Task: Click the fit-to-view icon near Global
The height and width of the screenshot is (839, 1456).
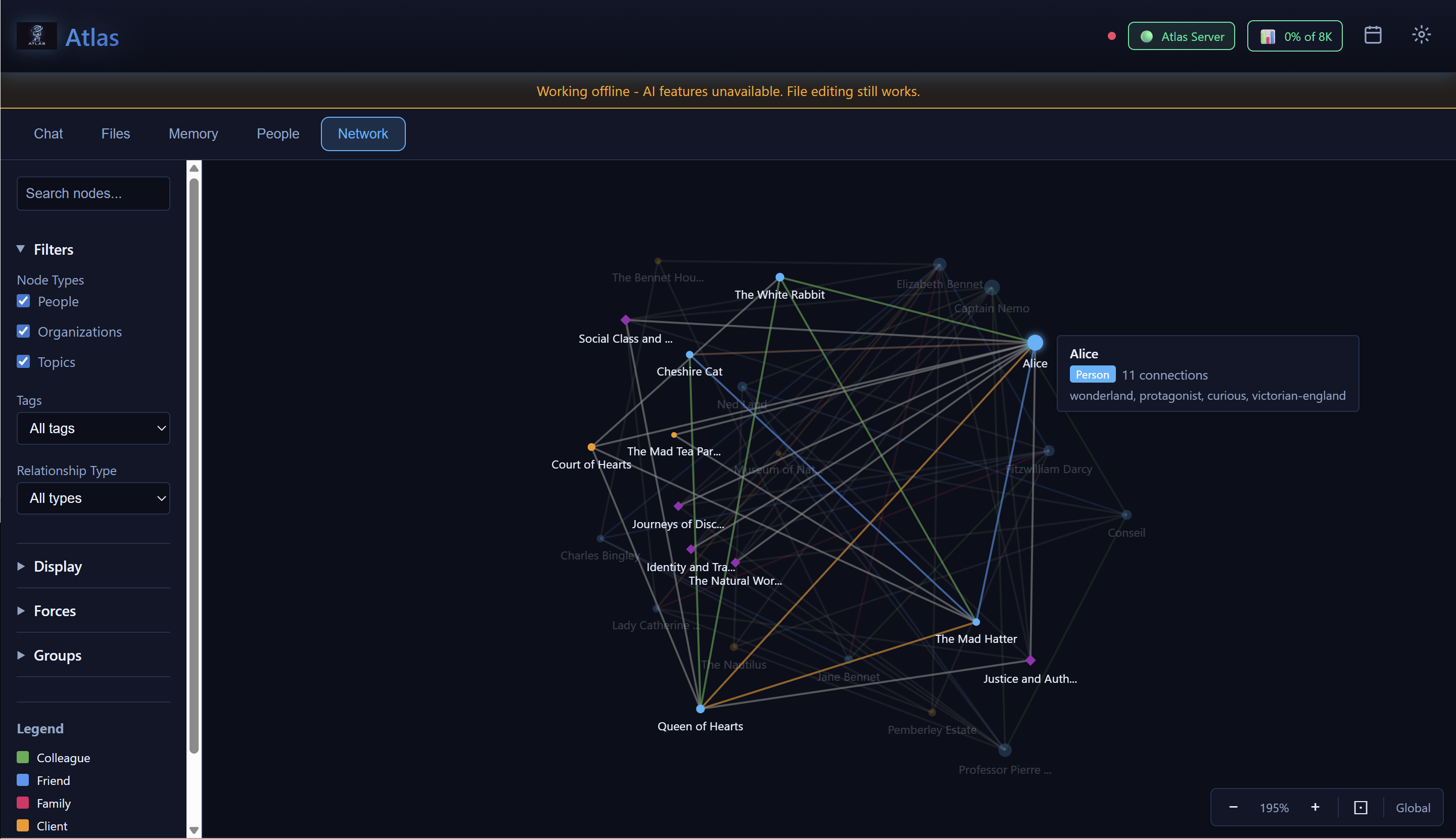Action: (x=1360, y=807)
